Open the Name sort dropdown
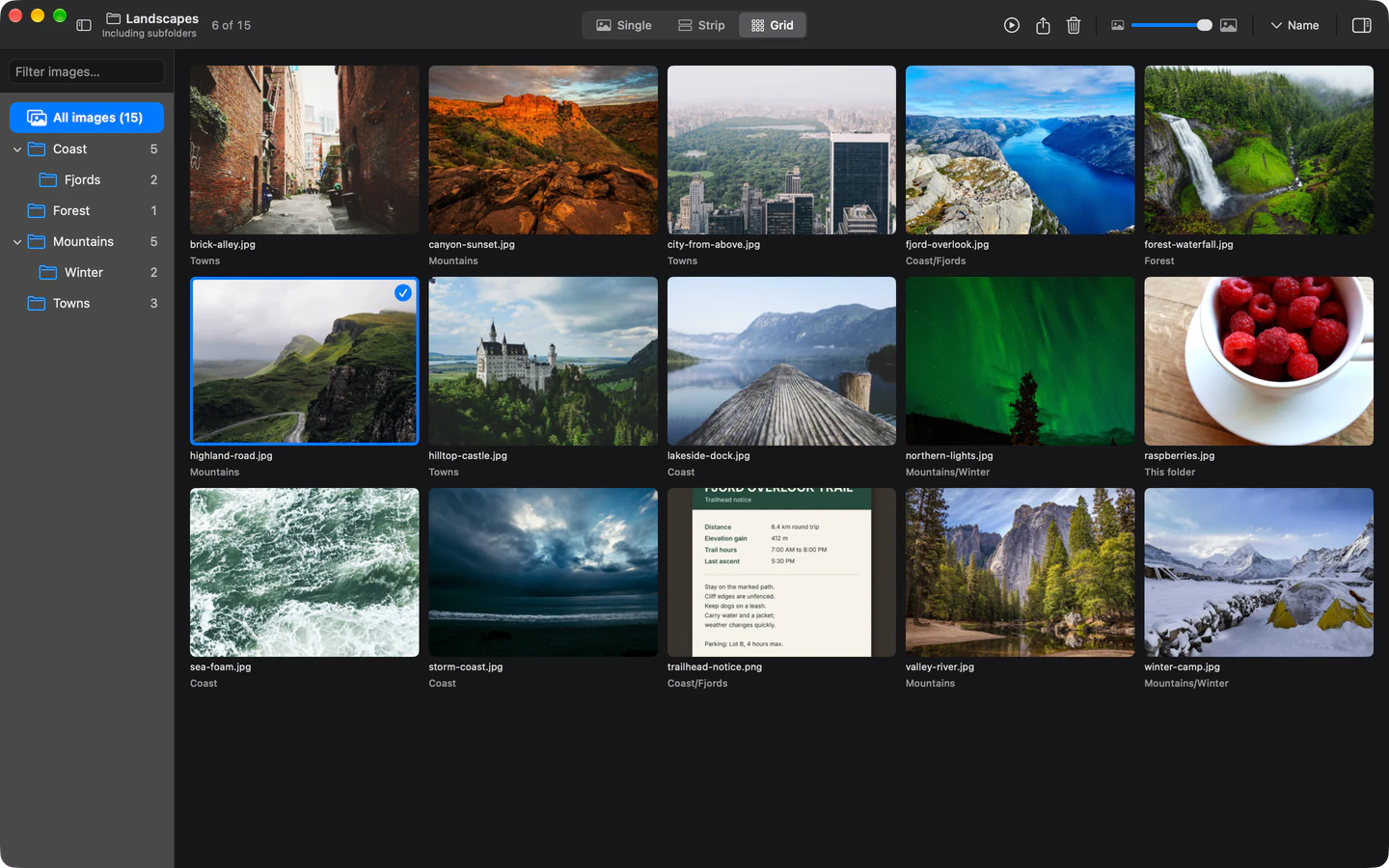The width and height of the screenshot is (1389, 868). point(1294,25)
